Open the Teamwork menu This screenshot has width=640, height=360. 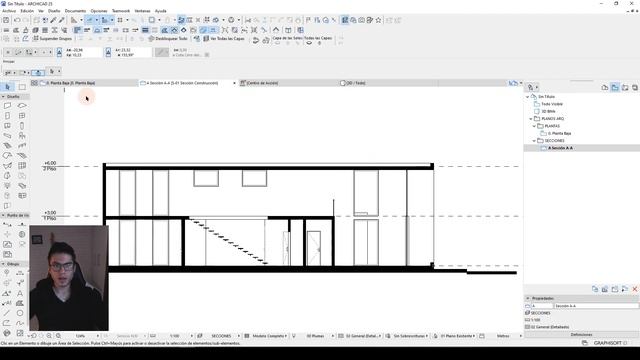(x=121, y=11)
